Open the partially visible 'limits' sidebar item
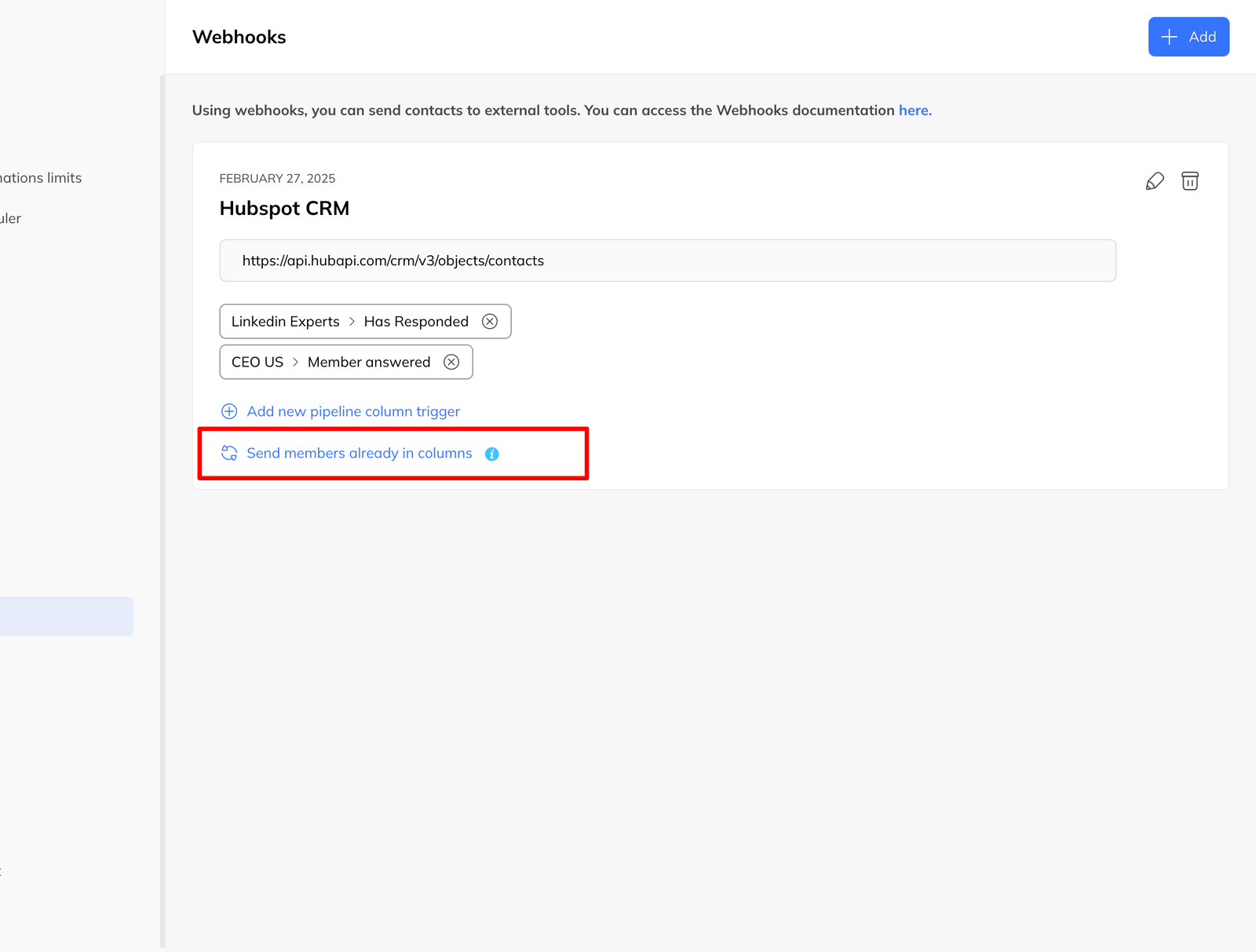 41,178
